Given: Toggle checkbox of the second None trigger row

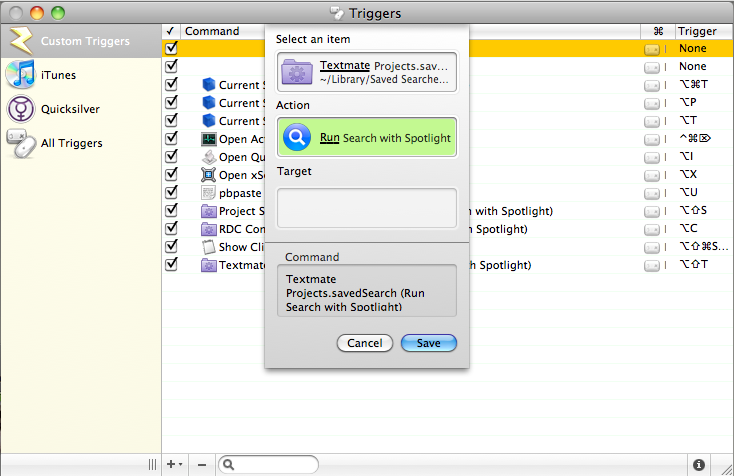Looking at the screenshot, I should (x=171, y=66).
